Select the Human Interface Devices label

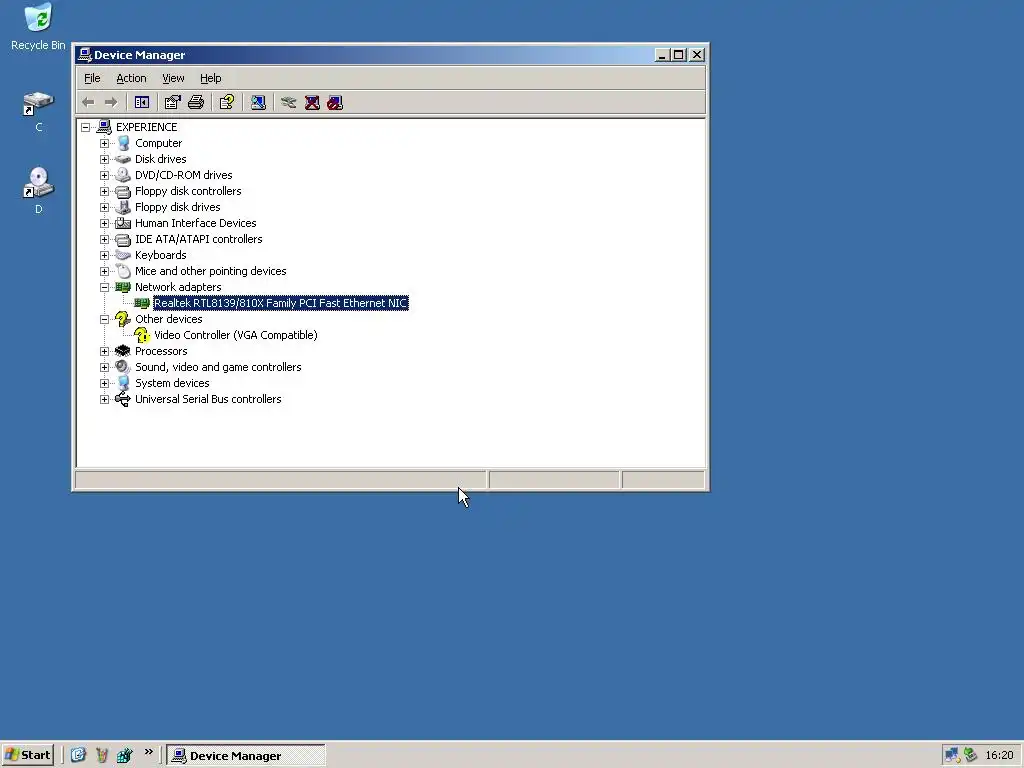(x=195, y=223)
